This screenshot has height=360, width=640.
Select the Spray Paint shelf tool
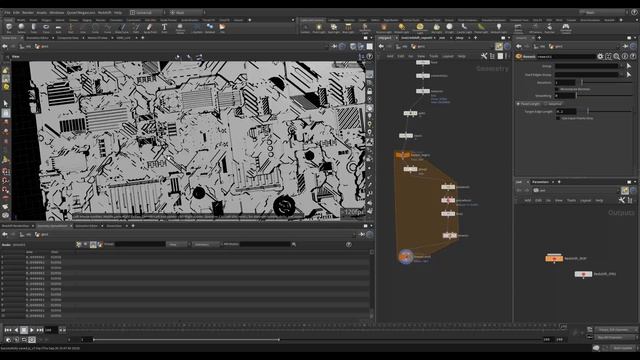(x=150, y=28)
